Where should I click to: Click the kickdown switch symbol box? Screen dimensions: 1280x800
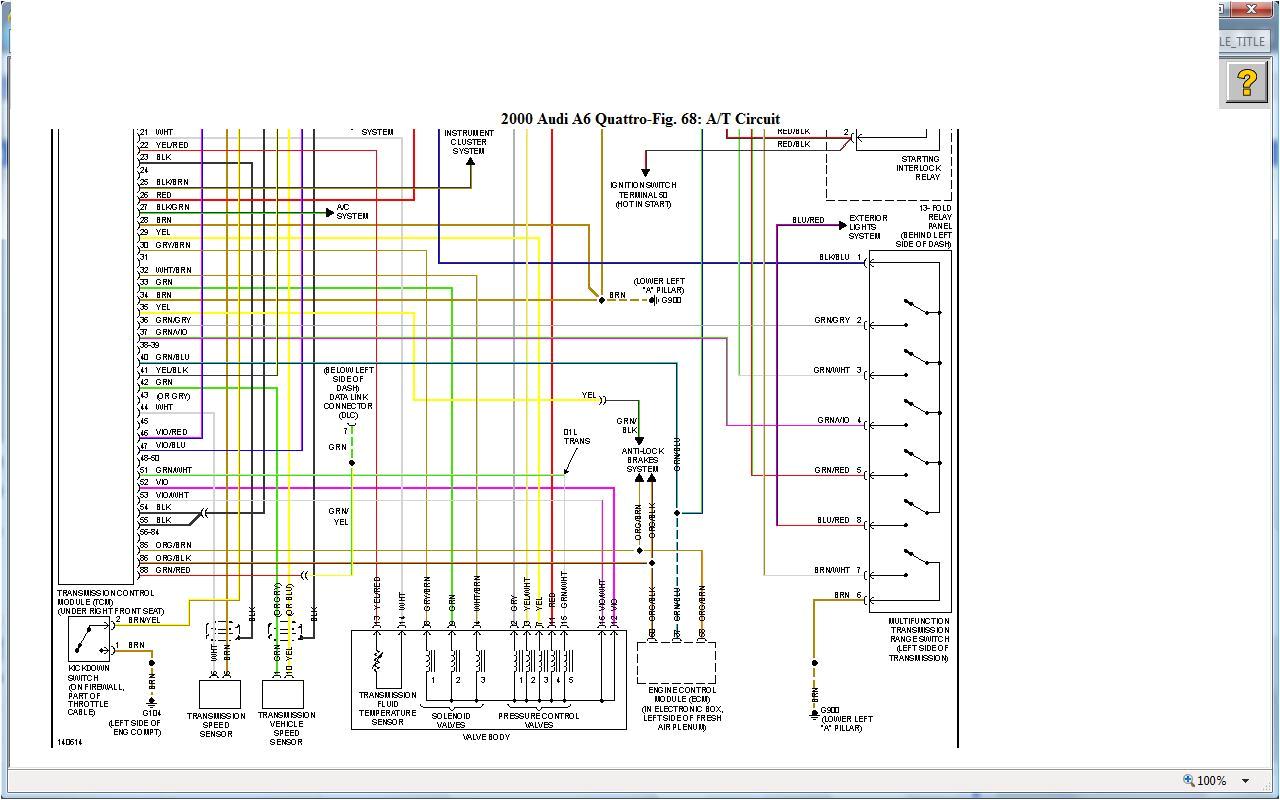pyautogui.click(x=89, y=639)
